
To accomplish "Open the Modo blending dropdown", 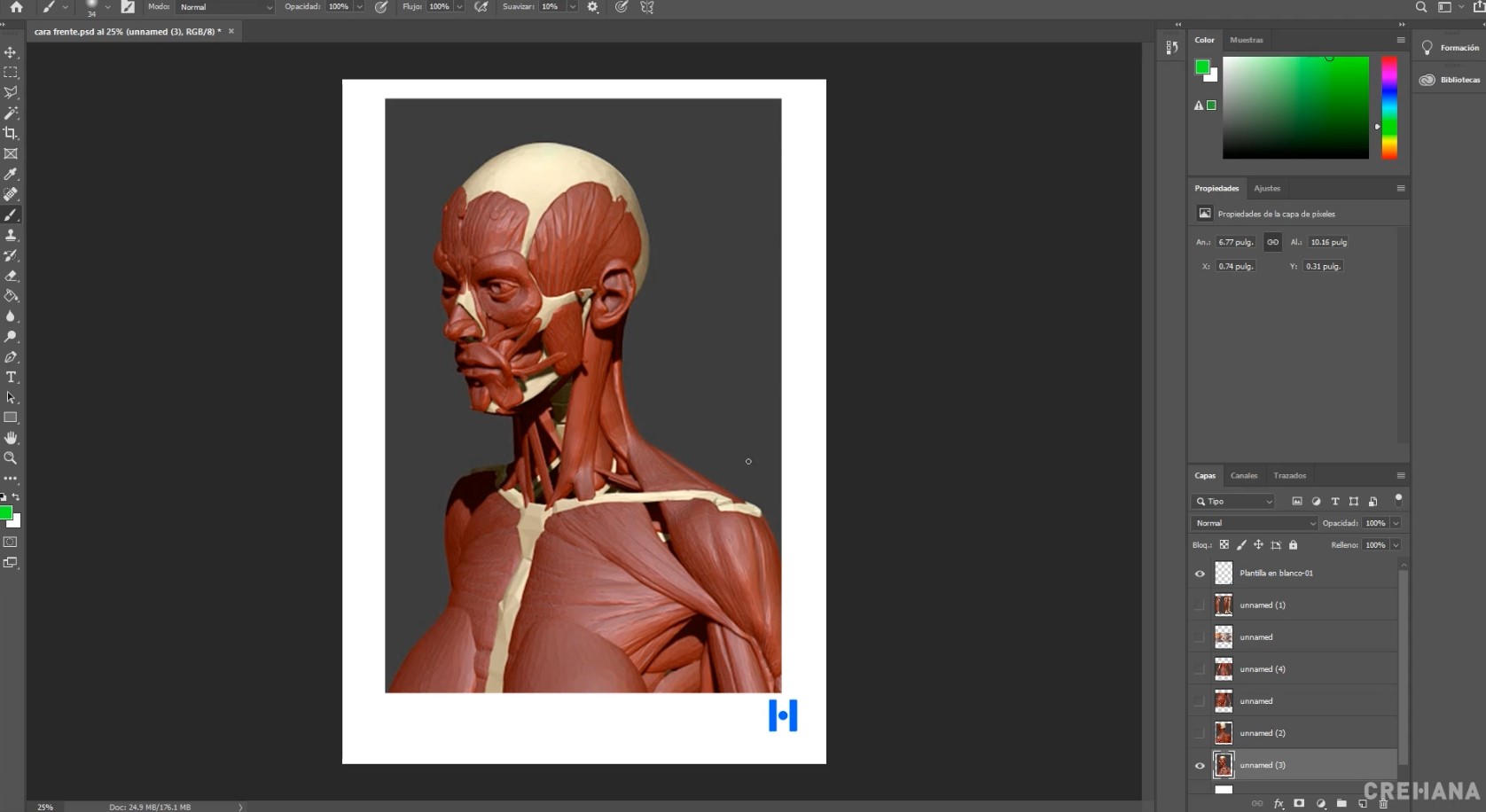I will point(226,7).
